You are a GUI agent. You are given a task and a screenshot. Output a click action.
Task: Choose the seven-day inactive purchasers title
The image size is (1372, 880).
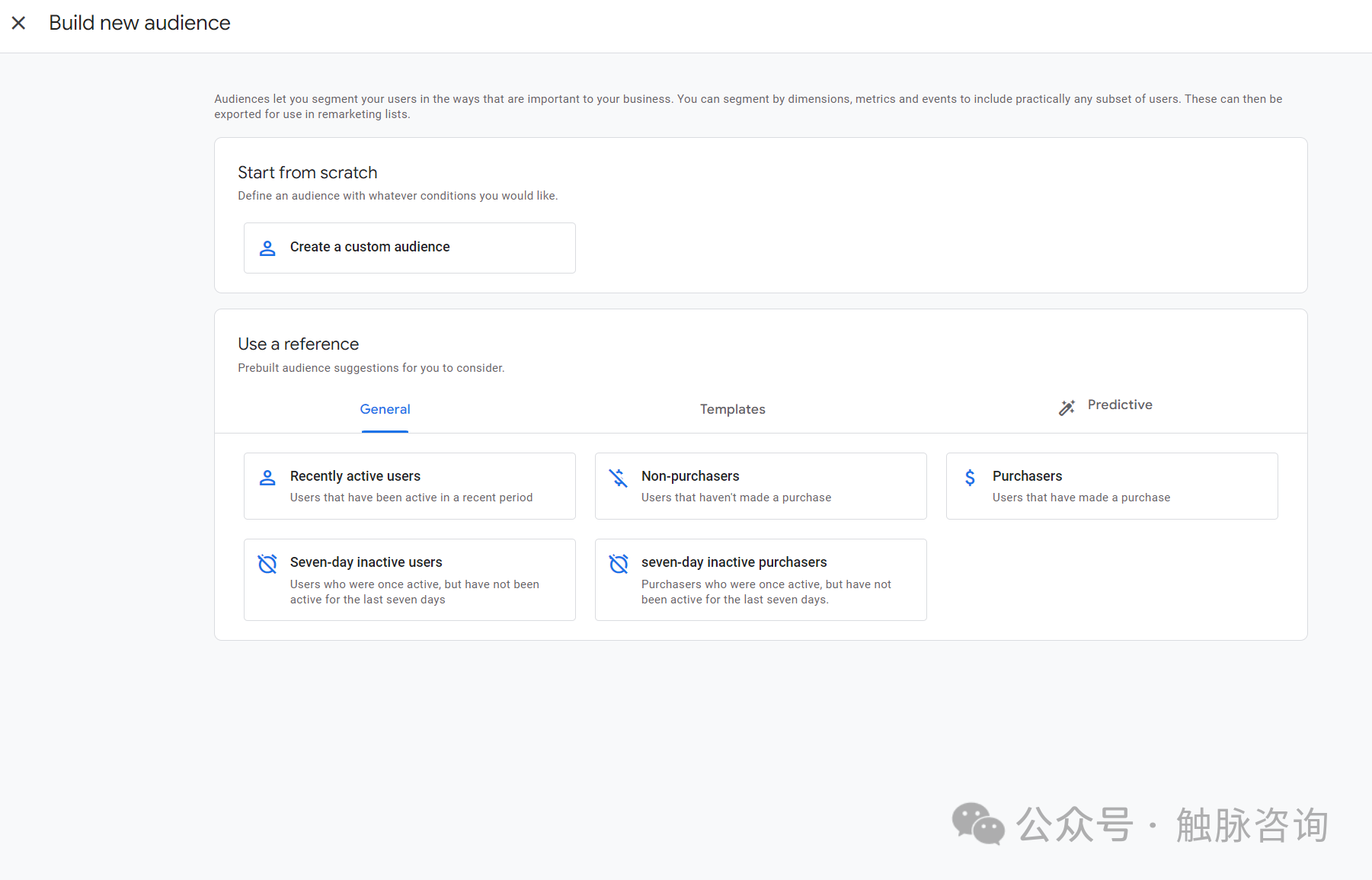click(x=734, y=562)
